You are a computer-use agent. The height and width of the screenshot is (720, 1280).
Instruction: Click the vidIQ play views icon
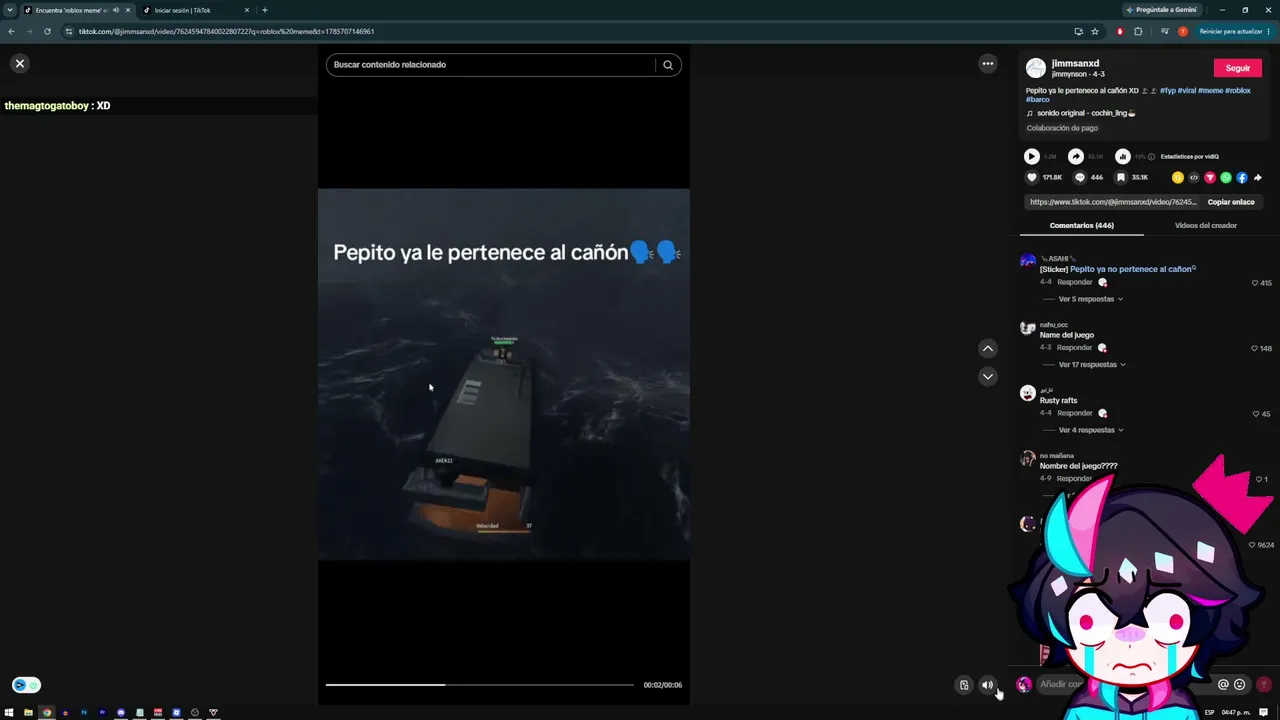click(x=1032, y=156)
